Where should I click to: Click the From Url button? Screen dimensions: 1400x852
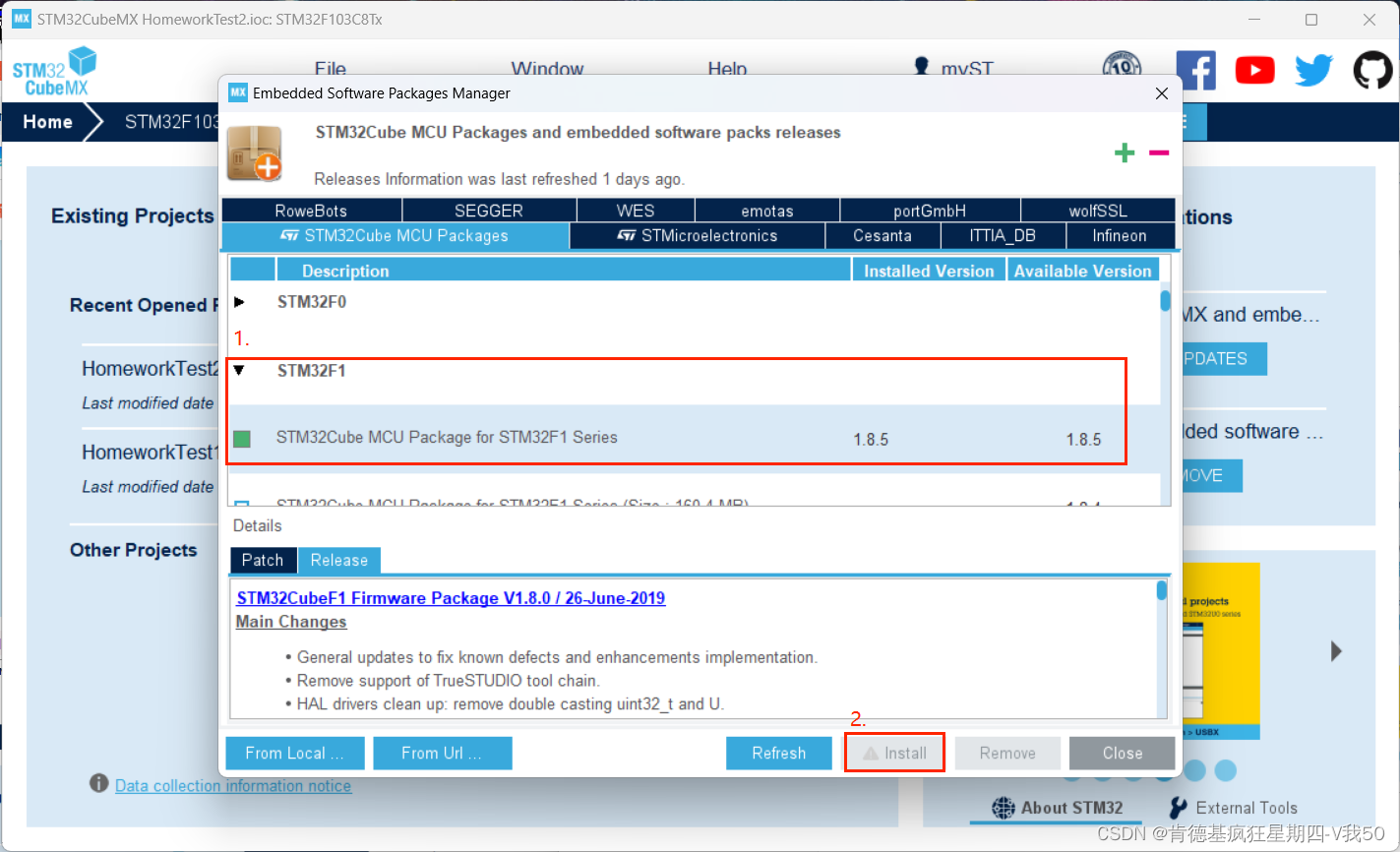tap(443, 753)
